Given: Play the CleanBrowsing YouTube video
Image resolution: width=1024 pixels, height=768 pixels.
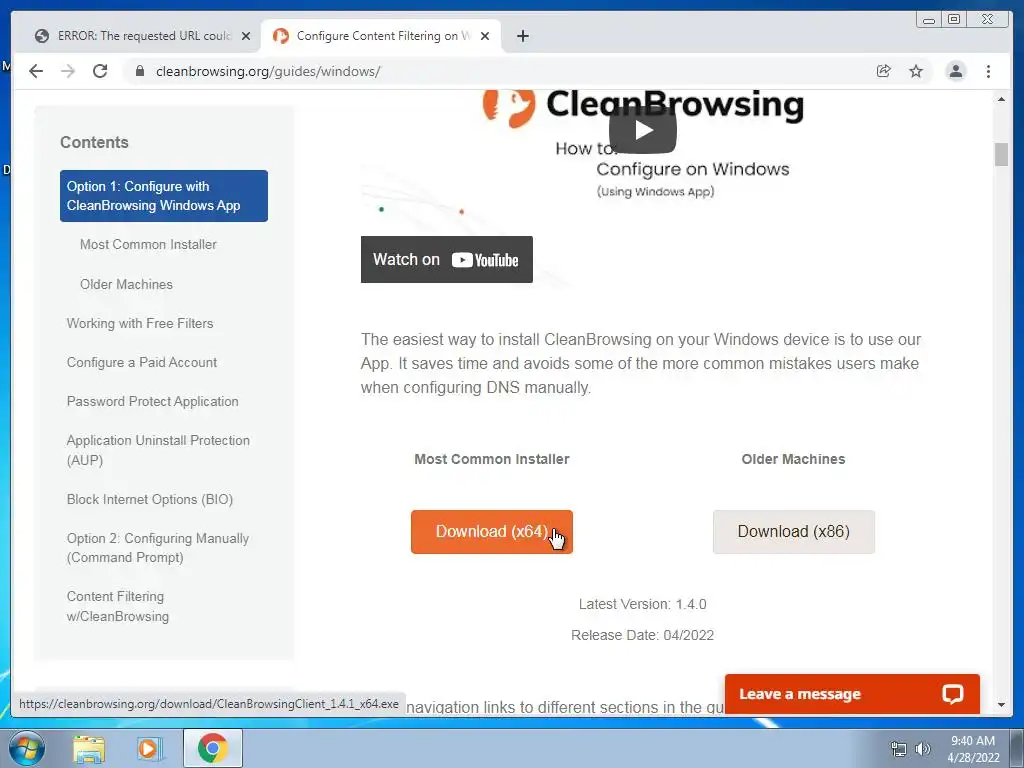Looking at the screenshot, I should [643, 130].
